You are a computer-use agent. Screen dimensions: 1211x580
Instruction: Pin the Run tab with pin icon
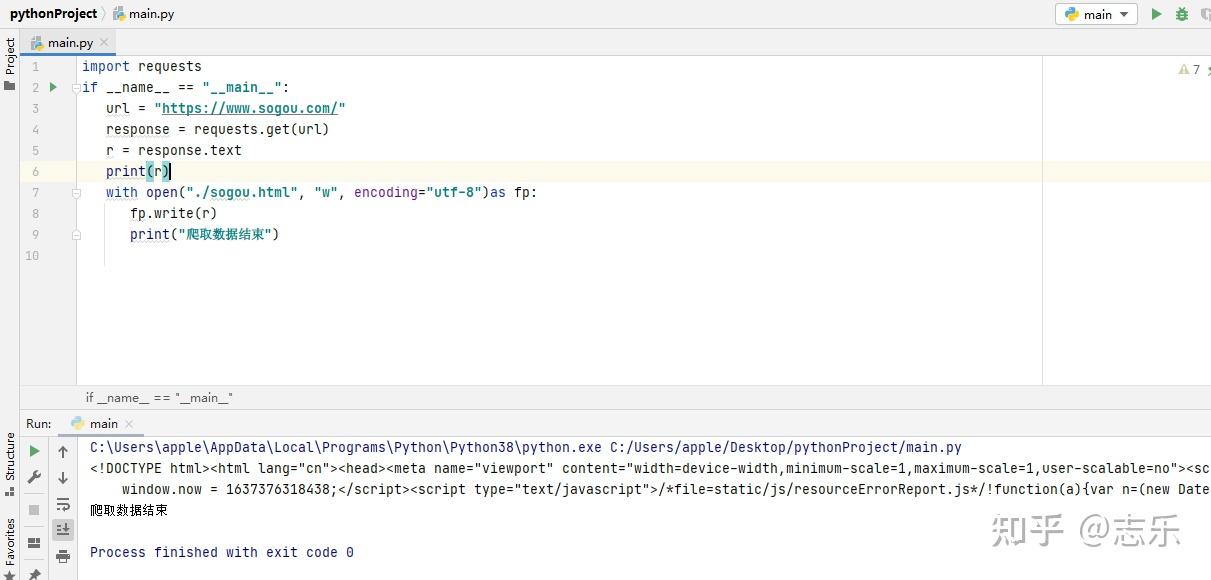[x=34, y=574]
